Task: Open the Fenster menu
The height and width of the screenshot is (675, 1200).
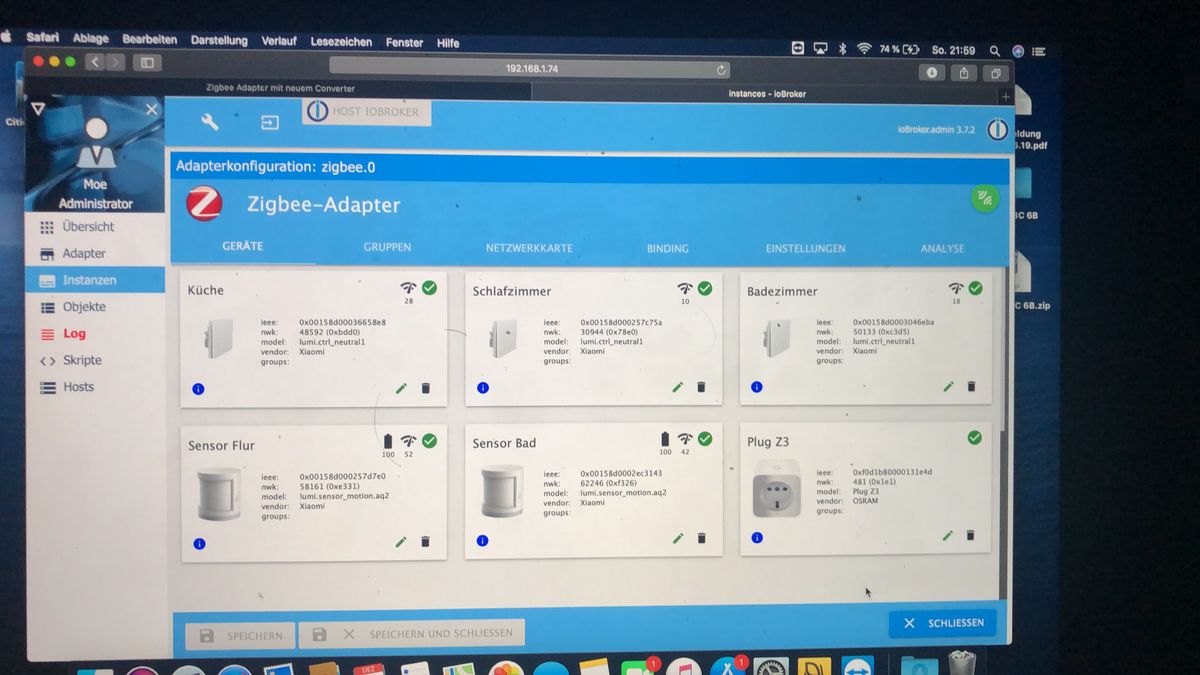Action: (x=404, y=43)
